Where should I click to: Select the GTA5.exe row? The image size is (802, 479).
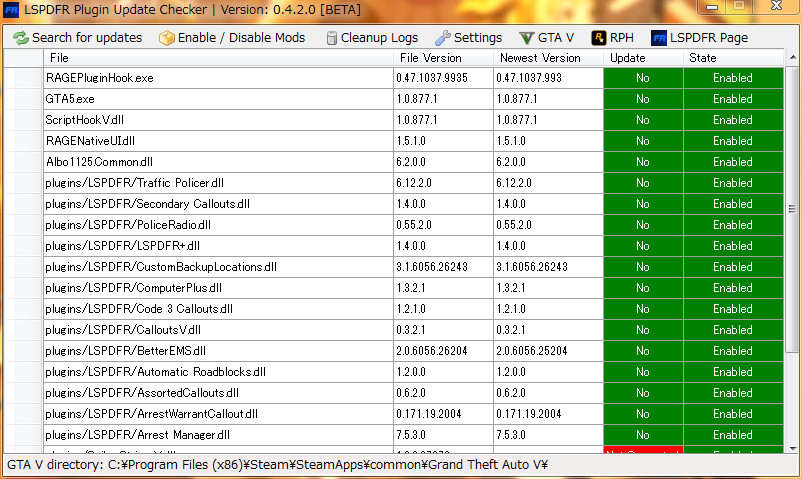coord(393,99)
